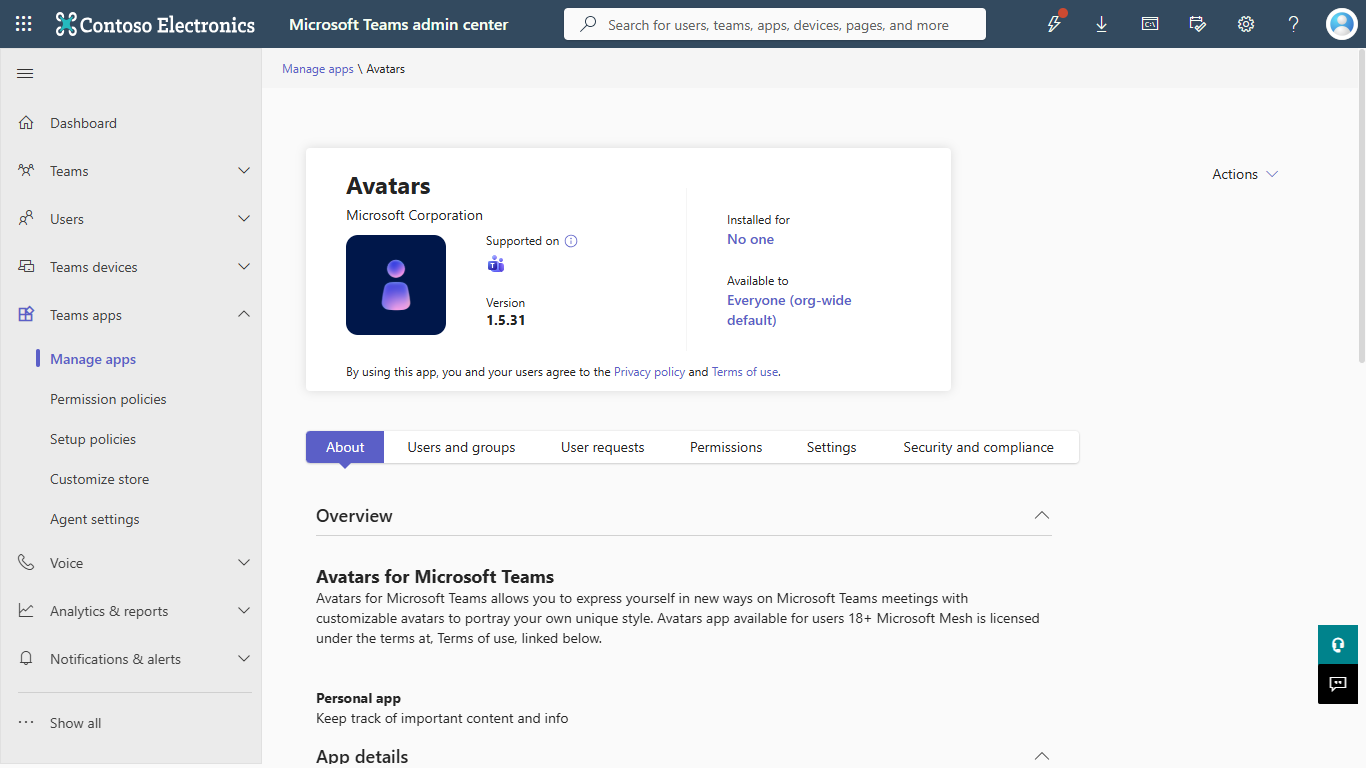1366x768 pixels.
Task: Collapse the navigation hamburger menu
Action: [26, 73]
